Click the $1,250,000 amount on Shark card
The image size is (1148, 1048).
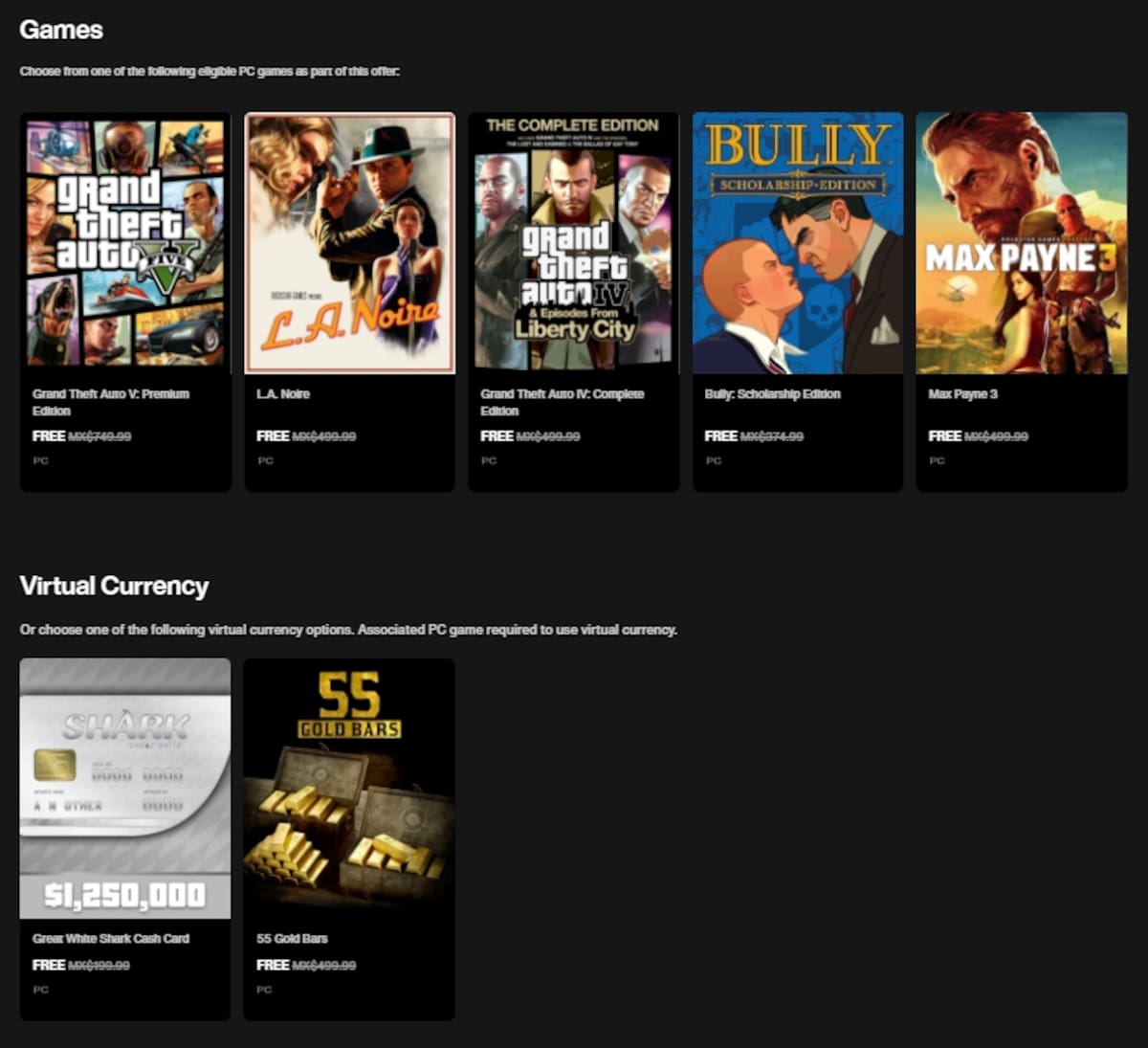[x=125, y=896]
